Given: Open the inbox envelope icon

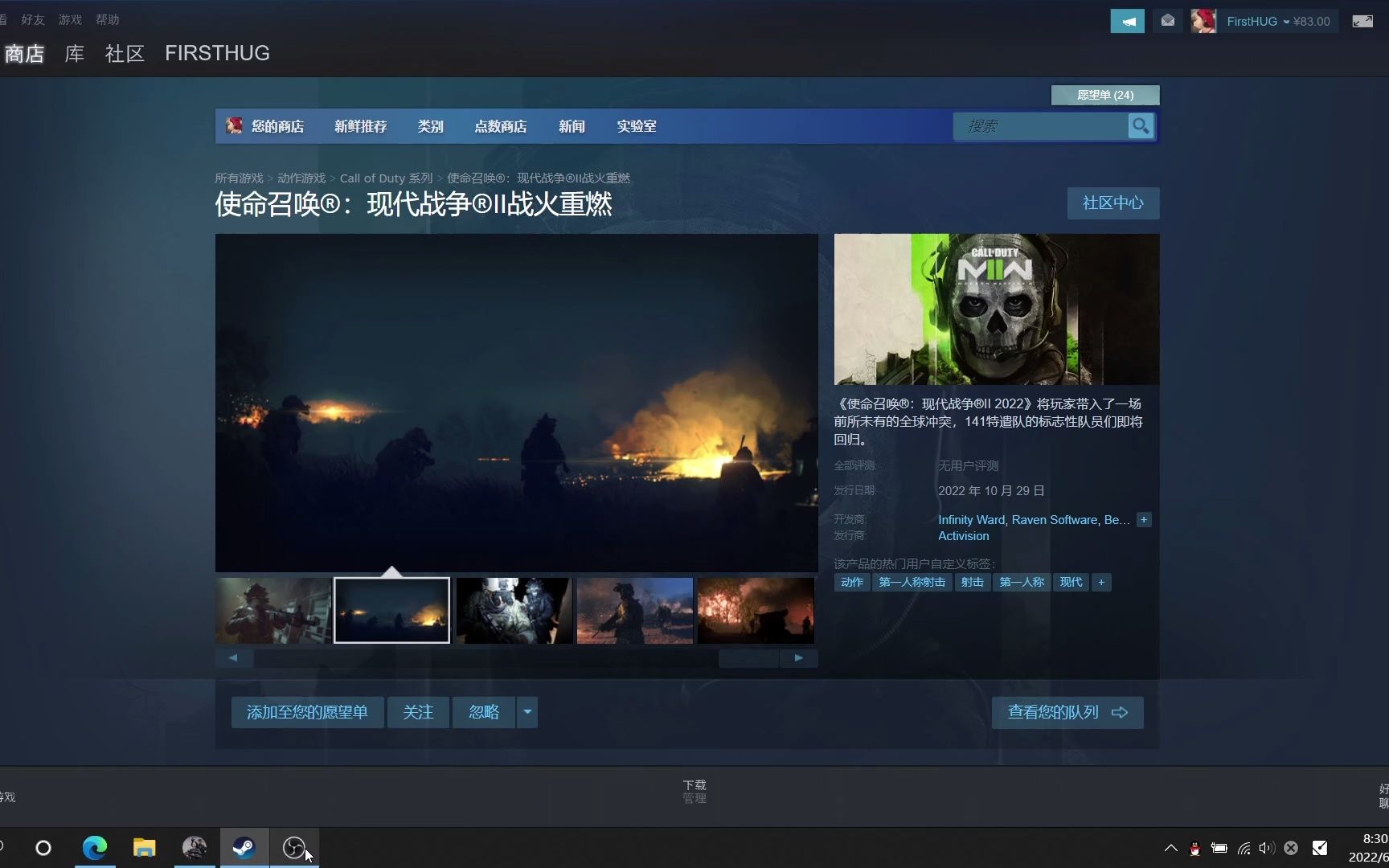Looking at the screenshot, I should [1168, 22].
